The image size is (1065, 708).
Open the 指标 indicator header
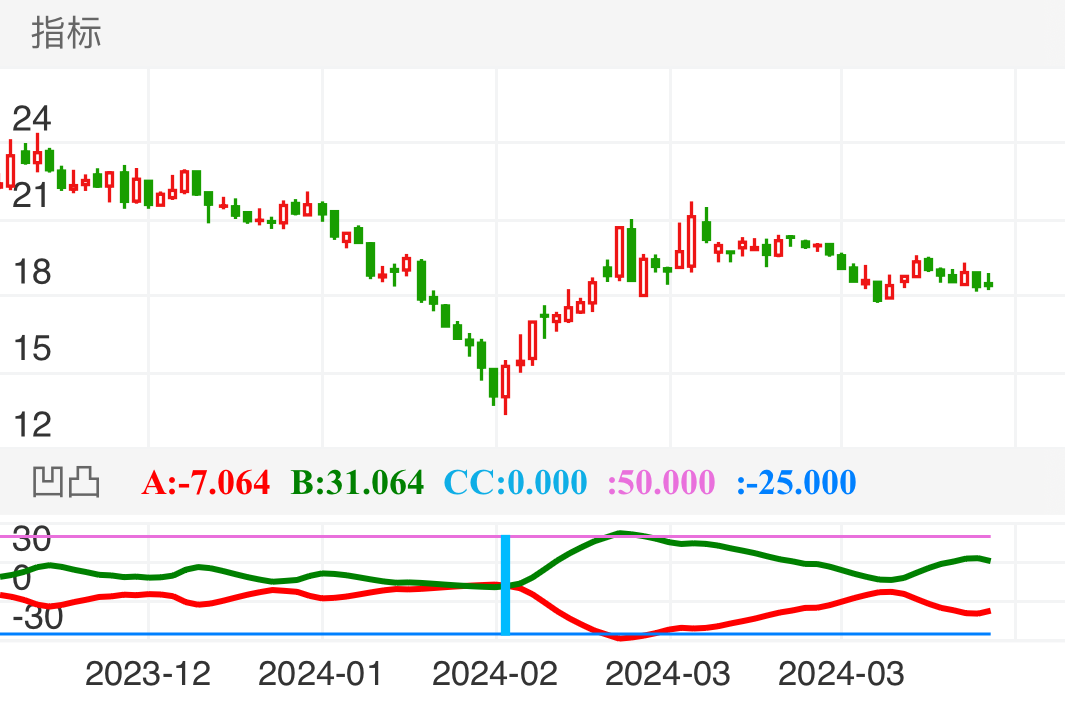coord(66,33)
